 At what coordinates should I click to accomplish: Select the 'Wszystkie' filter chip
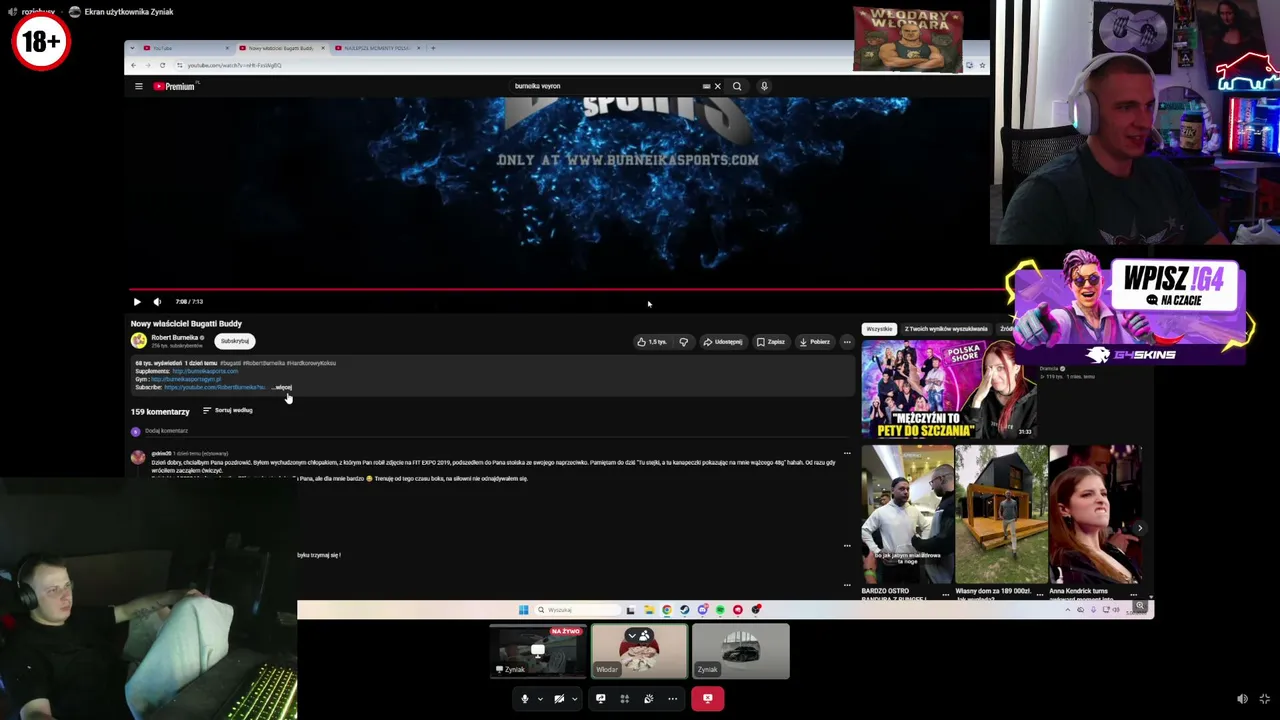coord(879,329)
